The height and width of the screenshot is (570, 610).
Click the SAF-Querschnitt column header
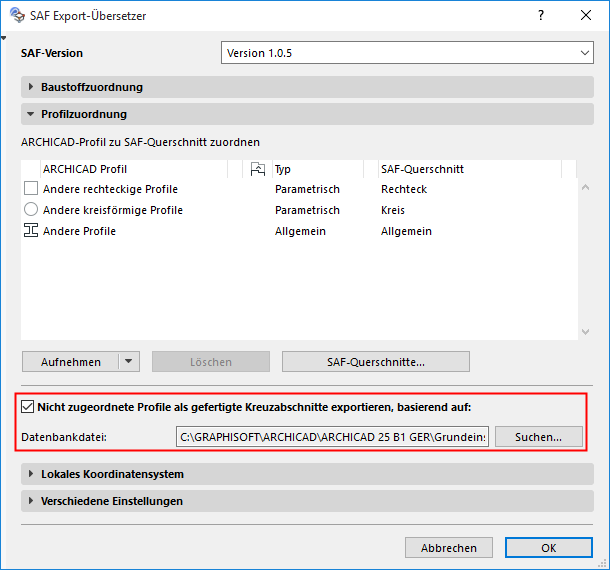pyautogui.click(x=470, y=169)
